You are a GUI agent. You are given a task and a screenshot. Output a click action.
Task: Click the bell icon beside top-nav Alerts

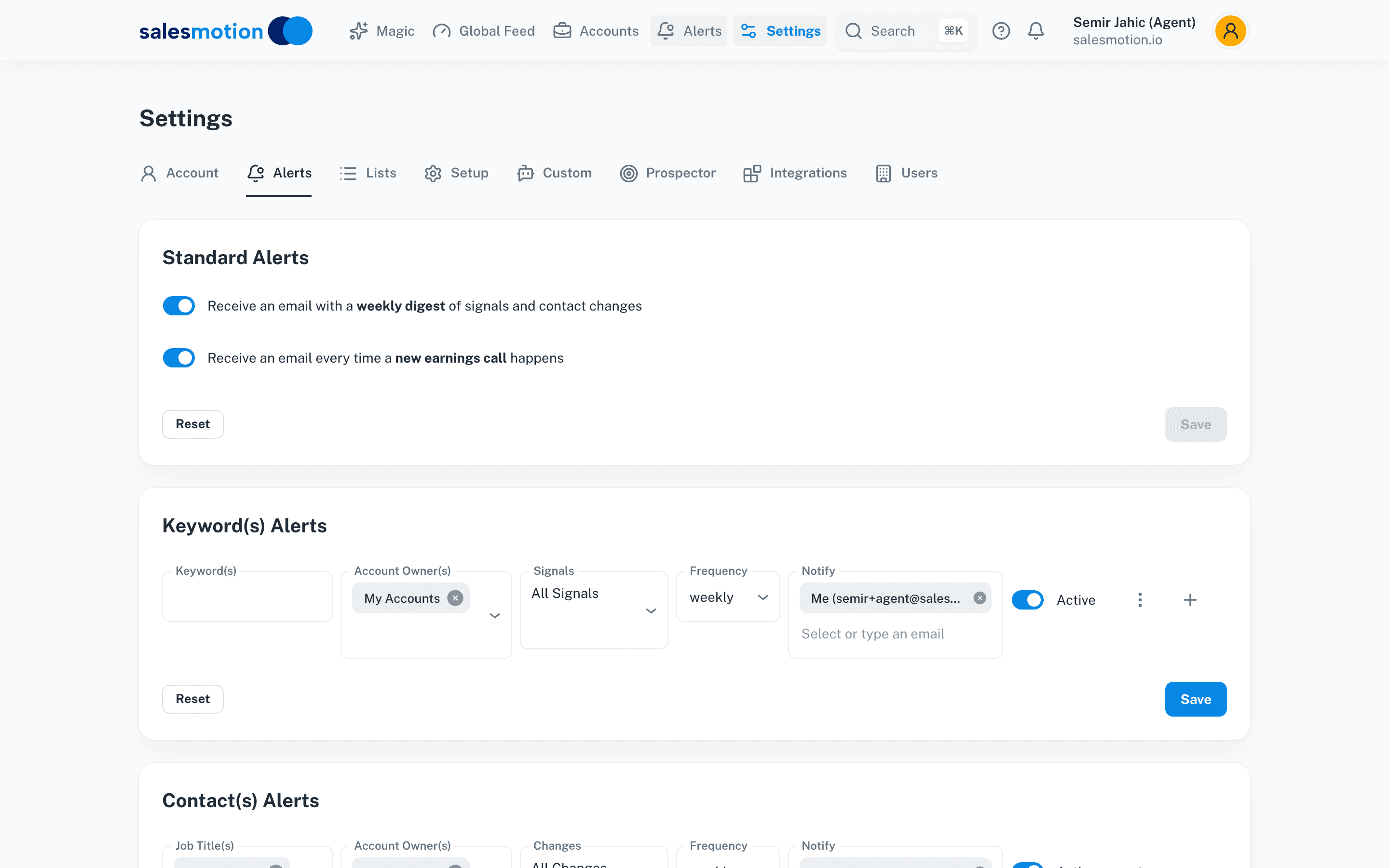coord(666,31)
